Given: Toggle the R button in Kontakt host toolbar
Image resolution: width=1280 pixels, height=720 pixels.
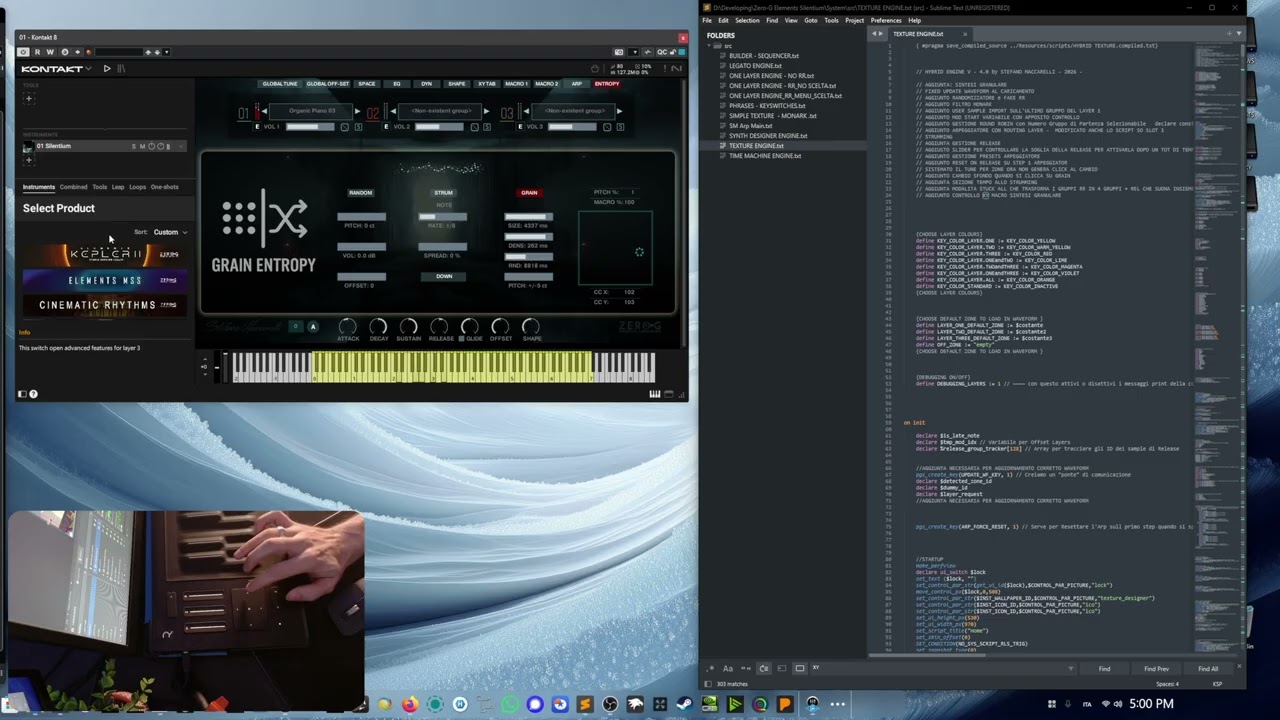Looking at the screenshot, I should (x=37, y=52).
